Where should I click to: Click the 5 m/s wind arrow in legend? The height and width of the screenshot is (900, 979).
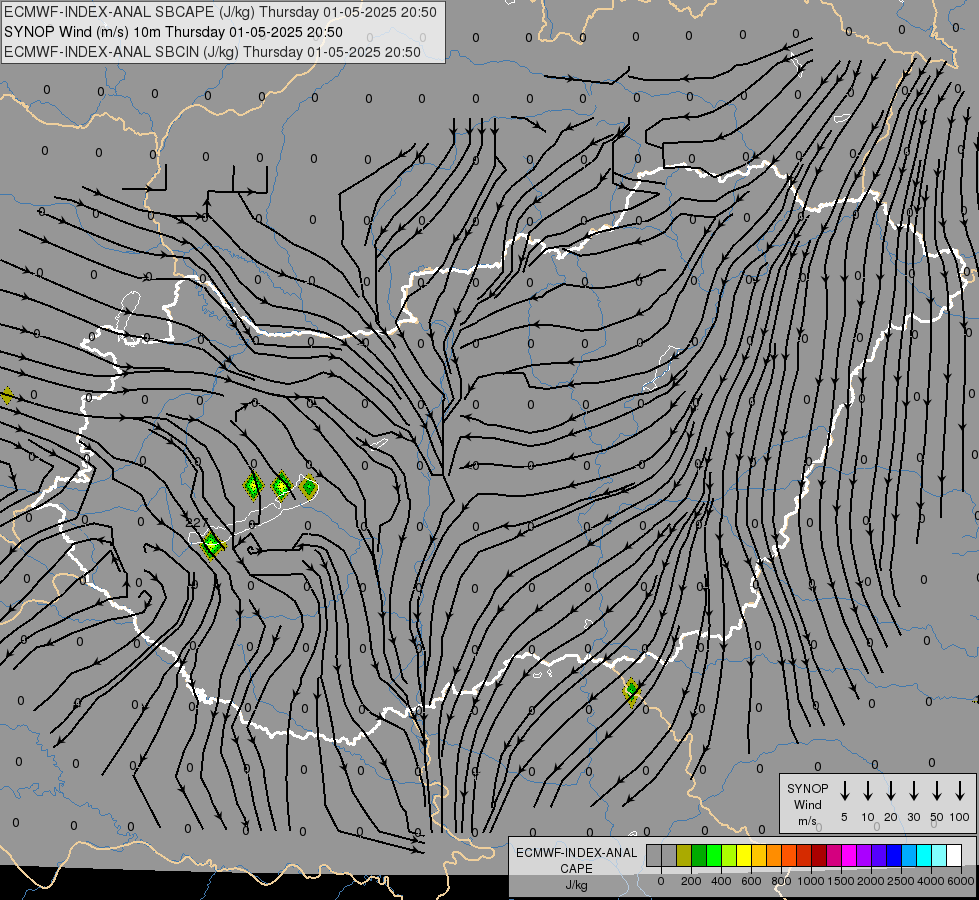845,791
